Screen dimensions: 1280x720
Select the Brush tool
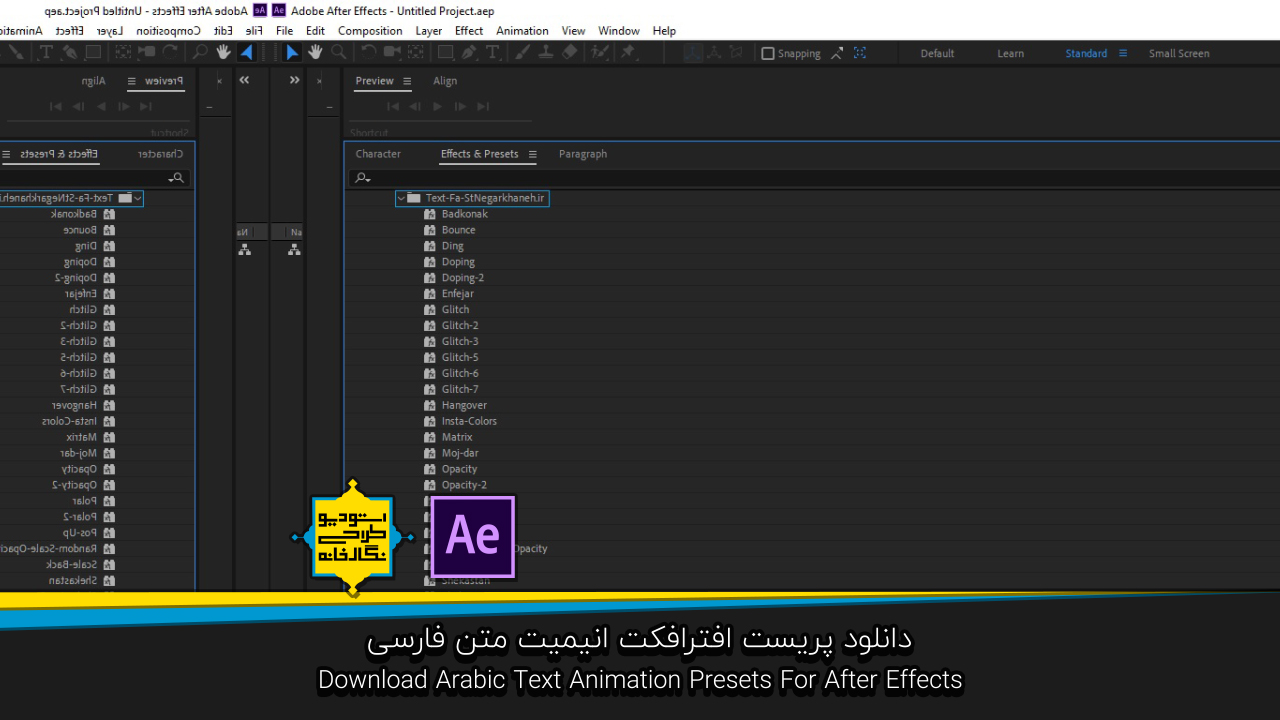[x=522, y=52]
